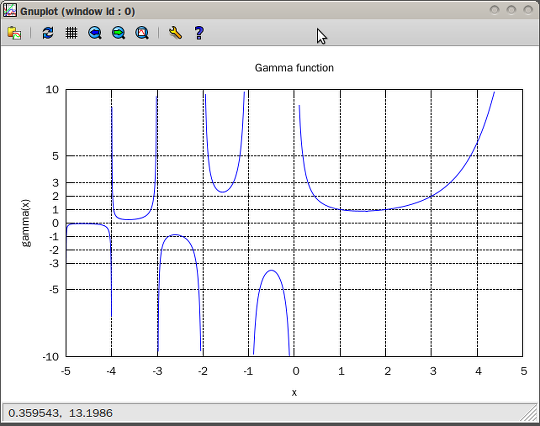Click the x-axis label "x"
540x426 pixels.
294,393
